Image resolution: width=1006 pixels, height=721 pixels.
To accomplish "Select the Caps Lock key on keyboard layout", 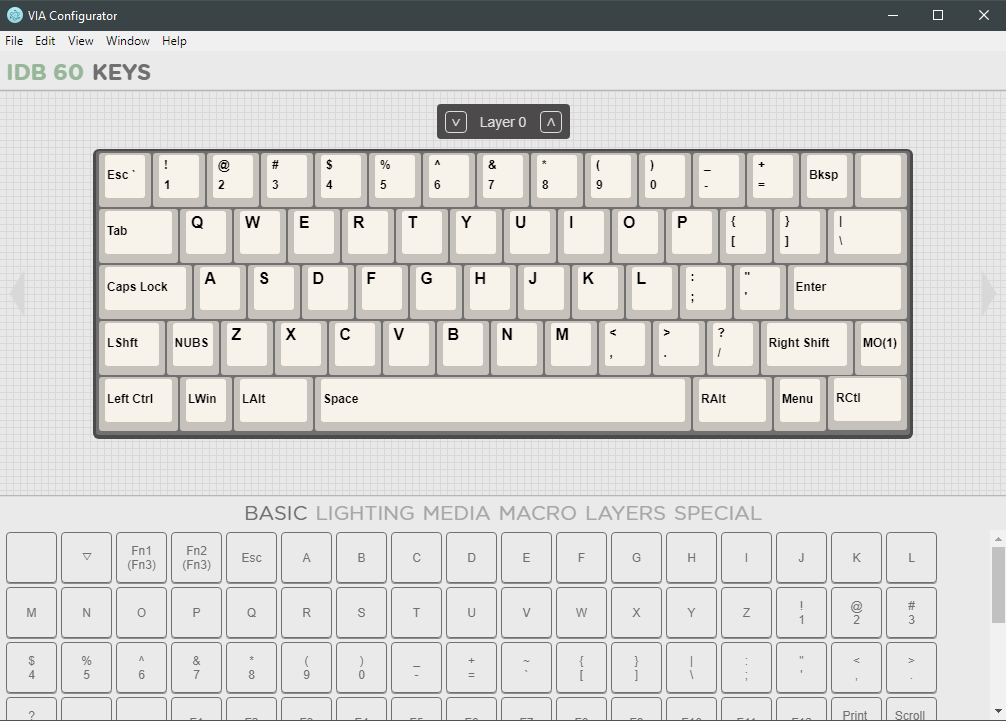I will [145, 288].
